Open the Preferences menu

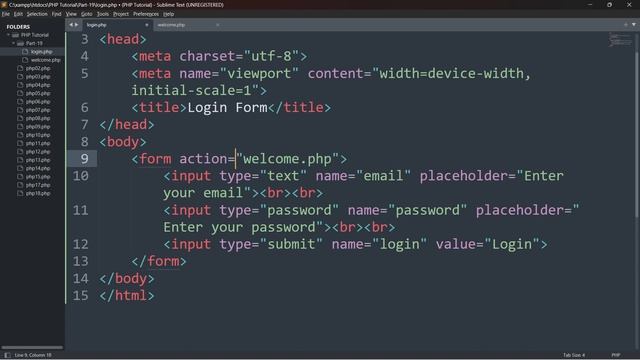[x=146, y=14]
